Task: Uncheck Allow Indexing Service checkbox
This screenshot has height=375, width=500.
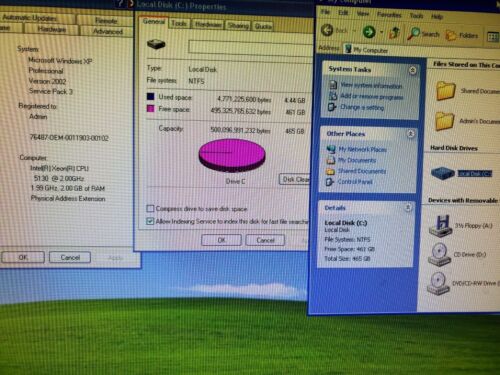Action: click(x=150, y=221)
